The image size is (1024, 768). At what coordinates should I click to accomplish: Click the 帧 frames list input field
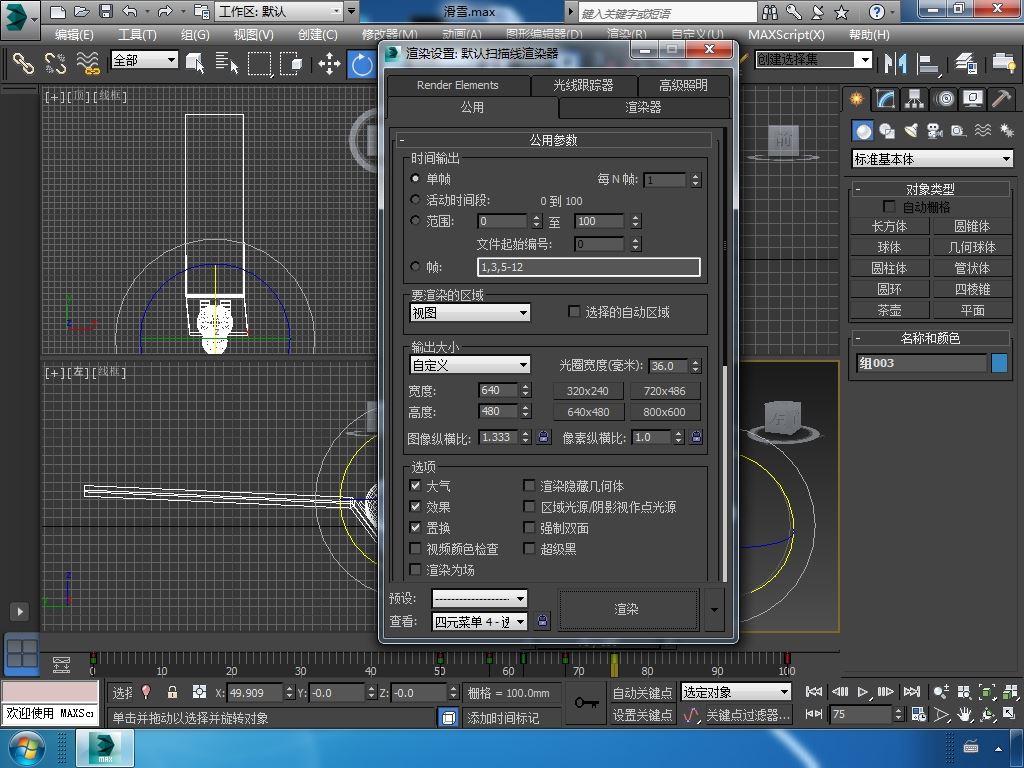(588, 267)
